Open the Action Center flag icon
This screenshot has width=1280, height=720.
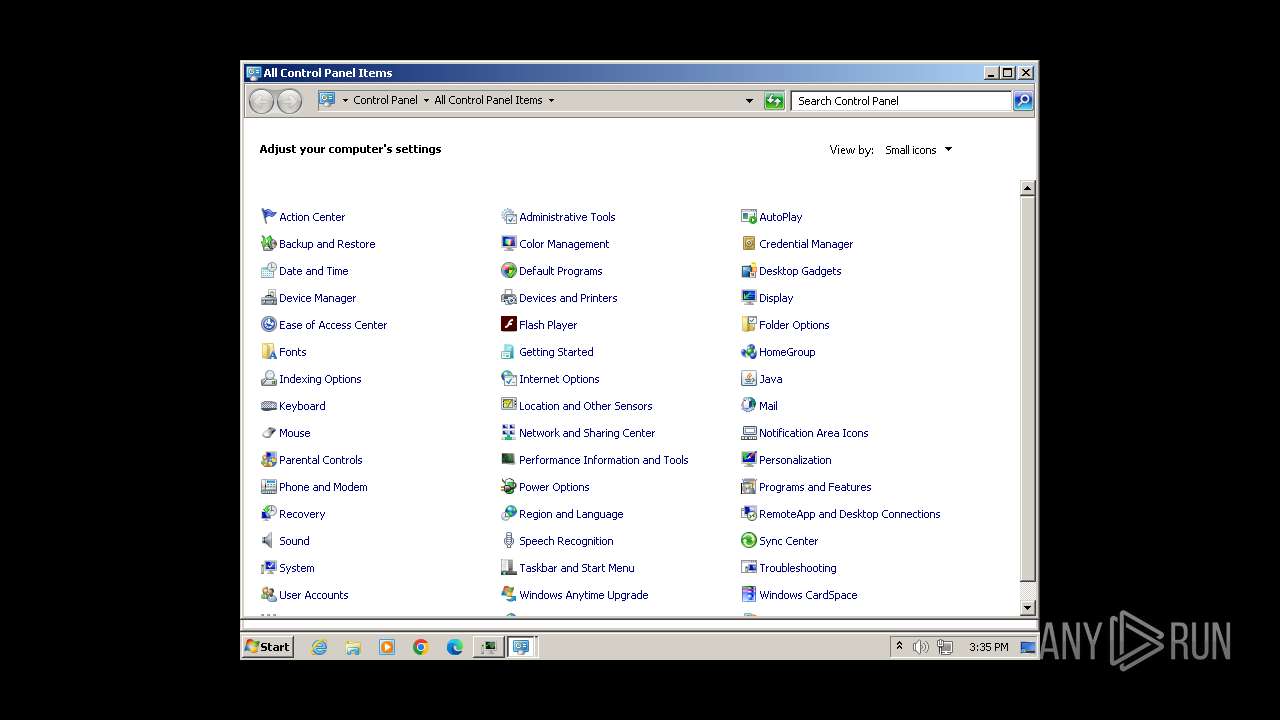pos(268,216)
